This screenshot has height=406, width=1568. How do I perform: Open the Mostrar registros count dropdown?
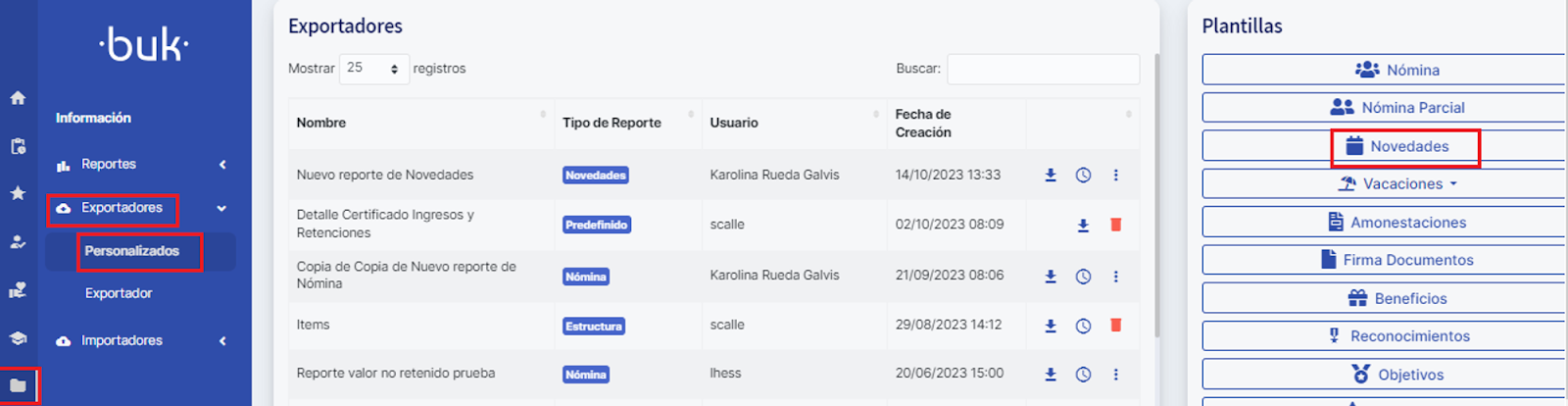coord(373,69)
